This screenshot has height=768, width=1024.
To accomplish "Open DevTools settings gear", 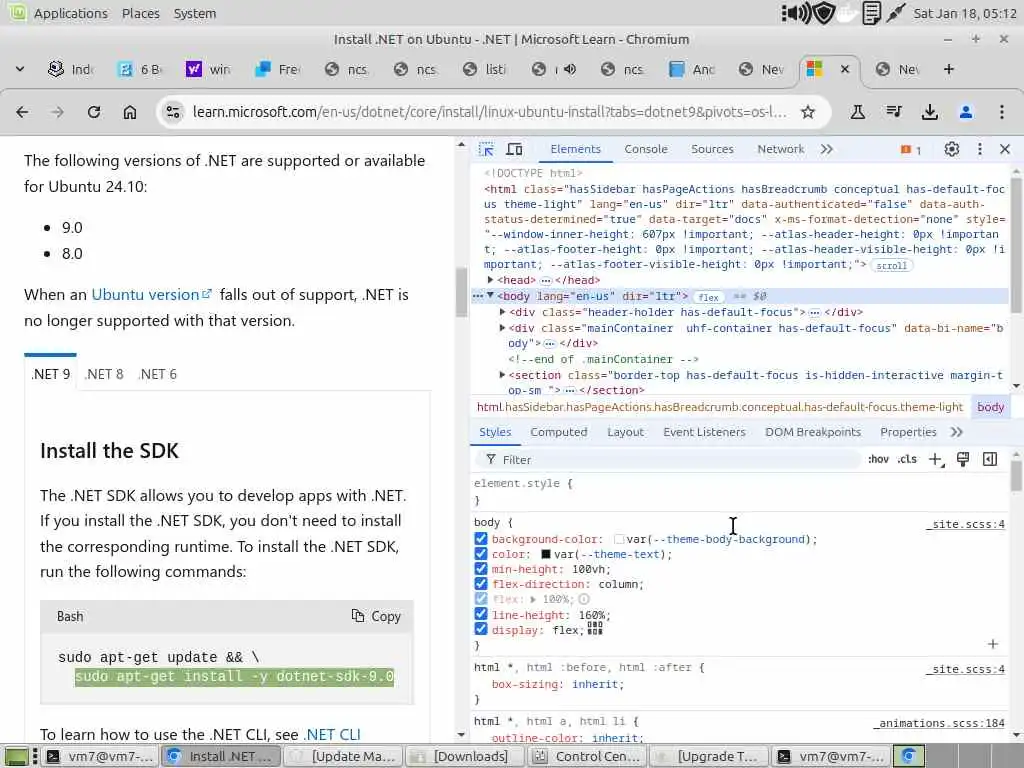I will 952,150.
